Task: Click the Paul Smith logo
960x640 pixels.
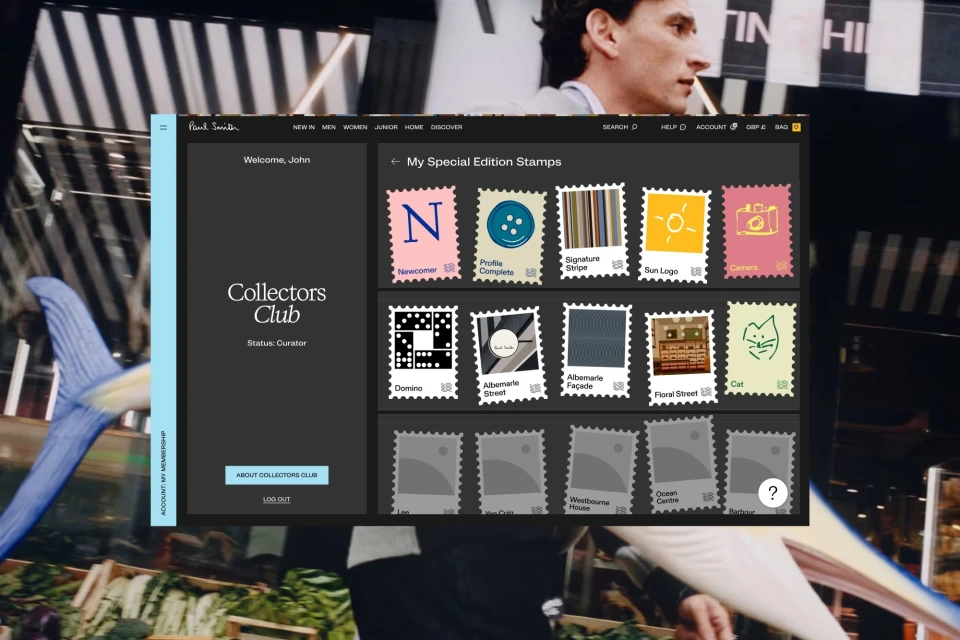Action: coord(214,127)
